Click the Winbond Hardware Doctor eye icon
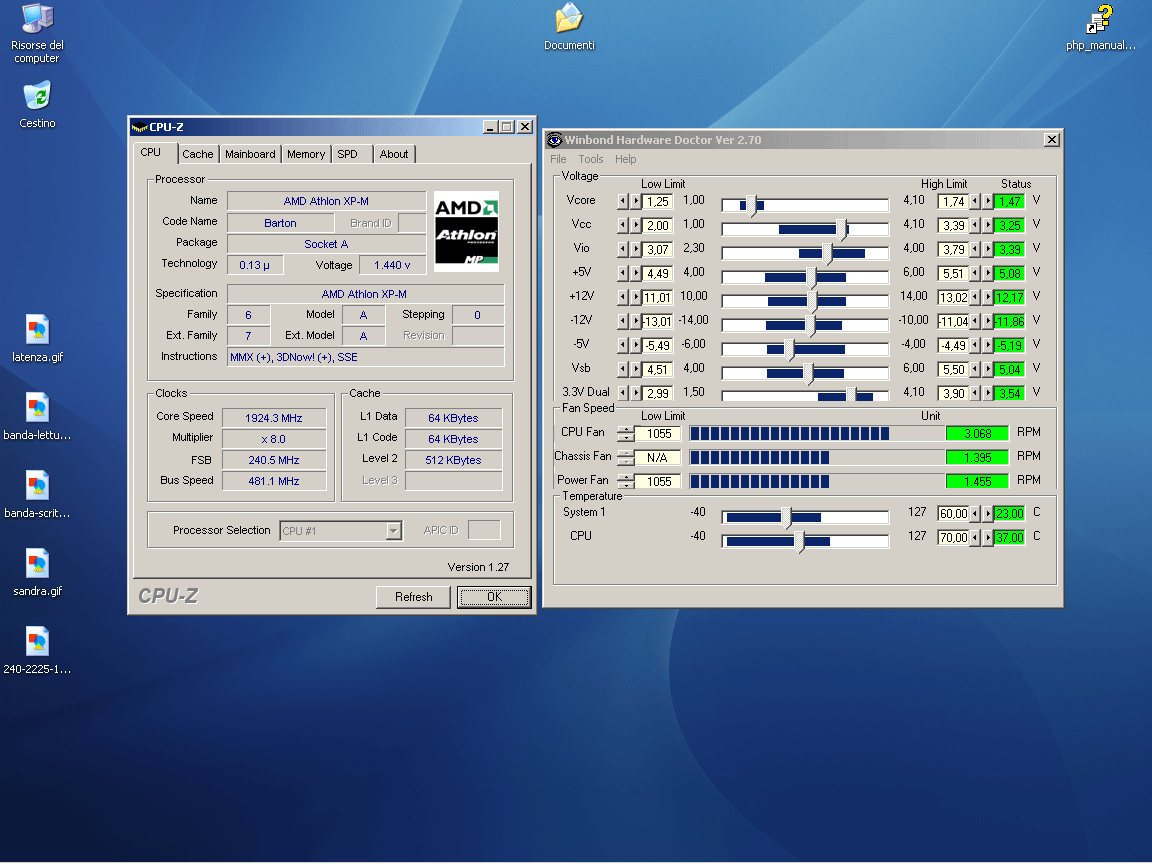1152x864 pixels. click(x=555, y=140)
